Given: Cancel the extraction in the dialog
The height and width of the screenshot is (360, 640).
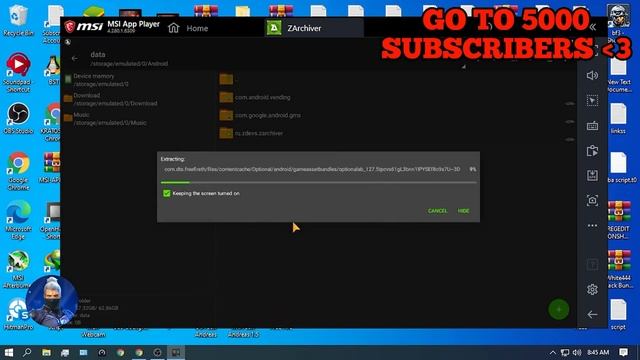Looking at the screenshot, I should pos(438,211).
